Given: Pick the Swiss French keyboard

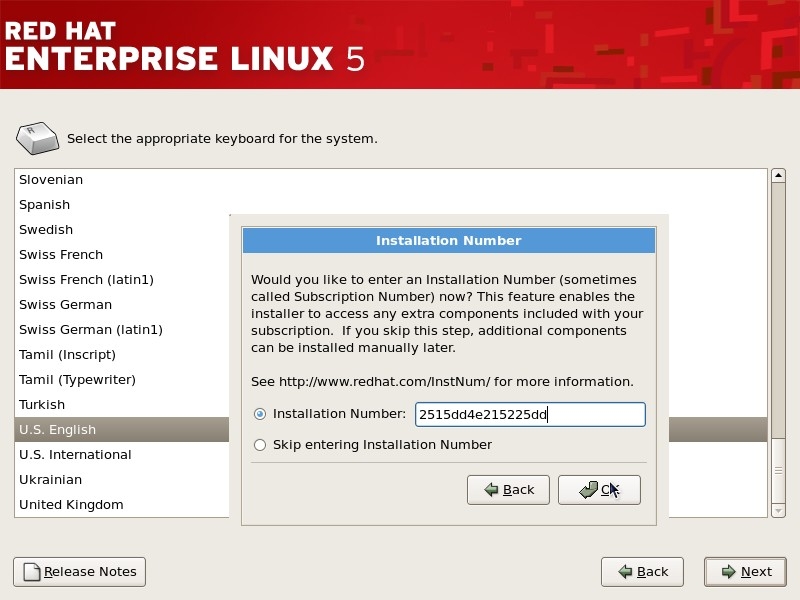Looking at the screenshot, I should pos(122,255).
